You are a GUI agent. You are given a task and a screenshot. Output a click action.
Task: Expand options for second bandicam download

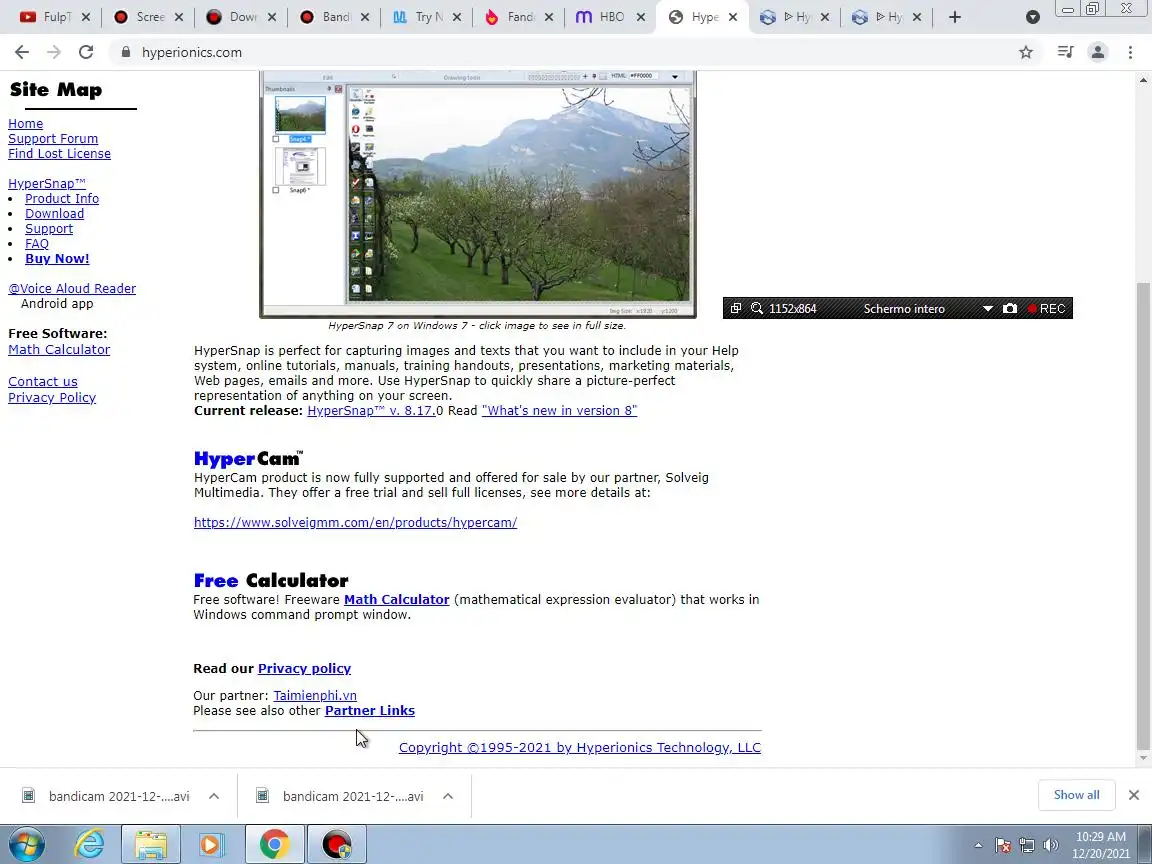pyautogui.click(x=447, y=796)
